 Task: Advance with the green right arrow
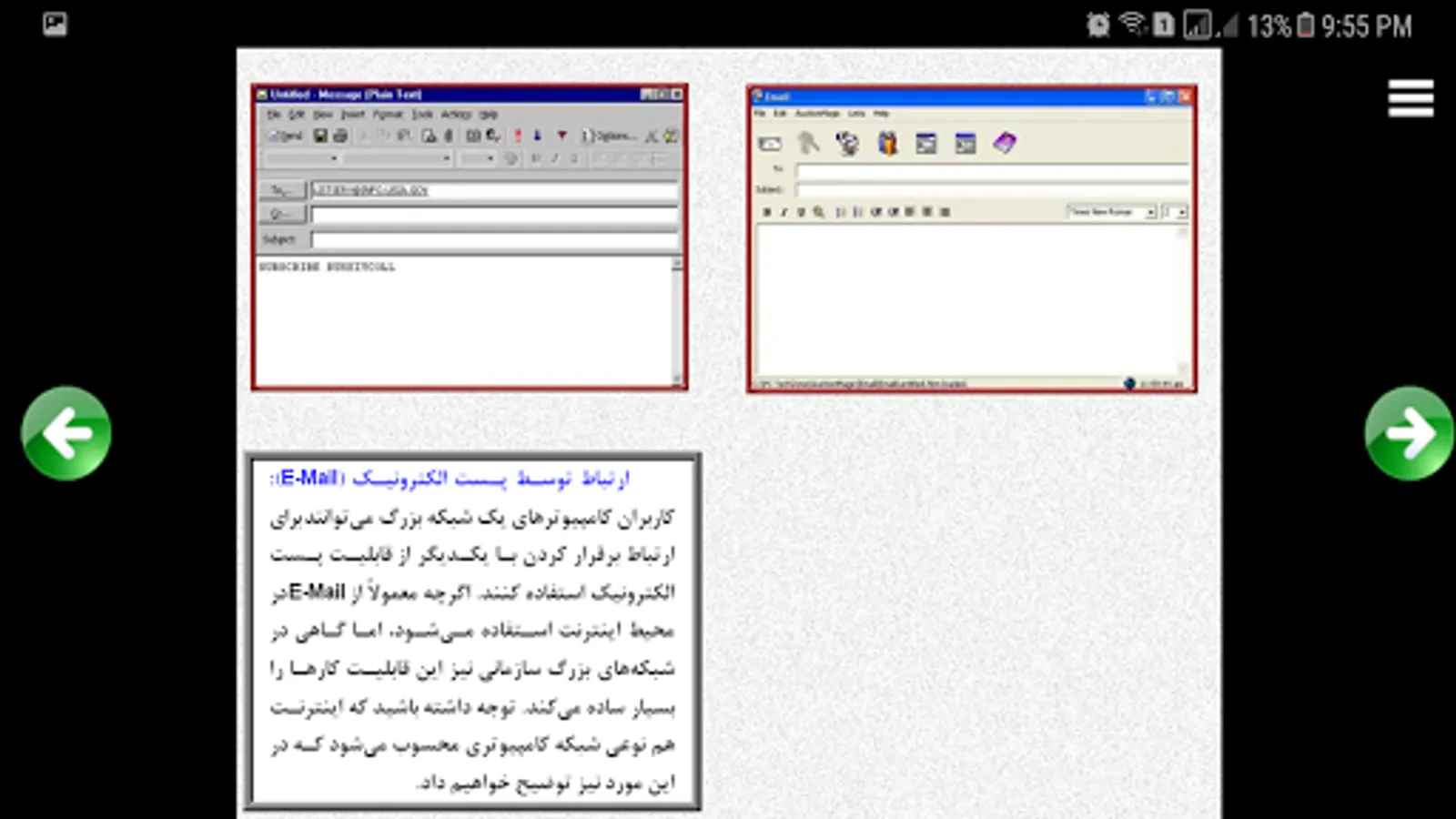click(1410, 433)
